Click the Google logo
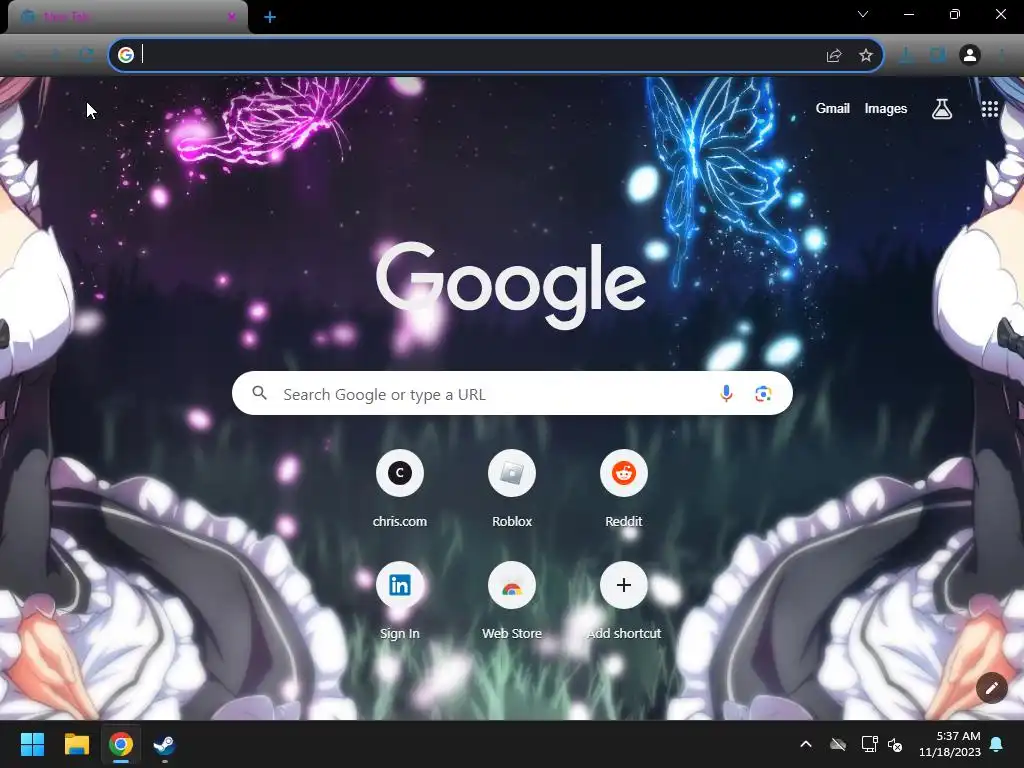The width and height of the screenshot is (1024, 768). pos(511,285)
